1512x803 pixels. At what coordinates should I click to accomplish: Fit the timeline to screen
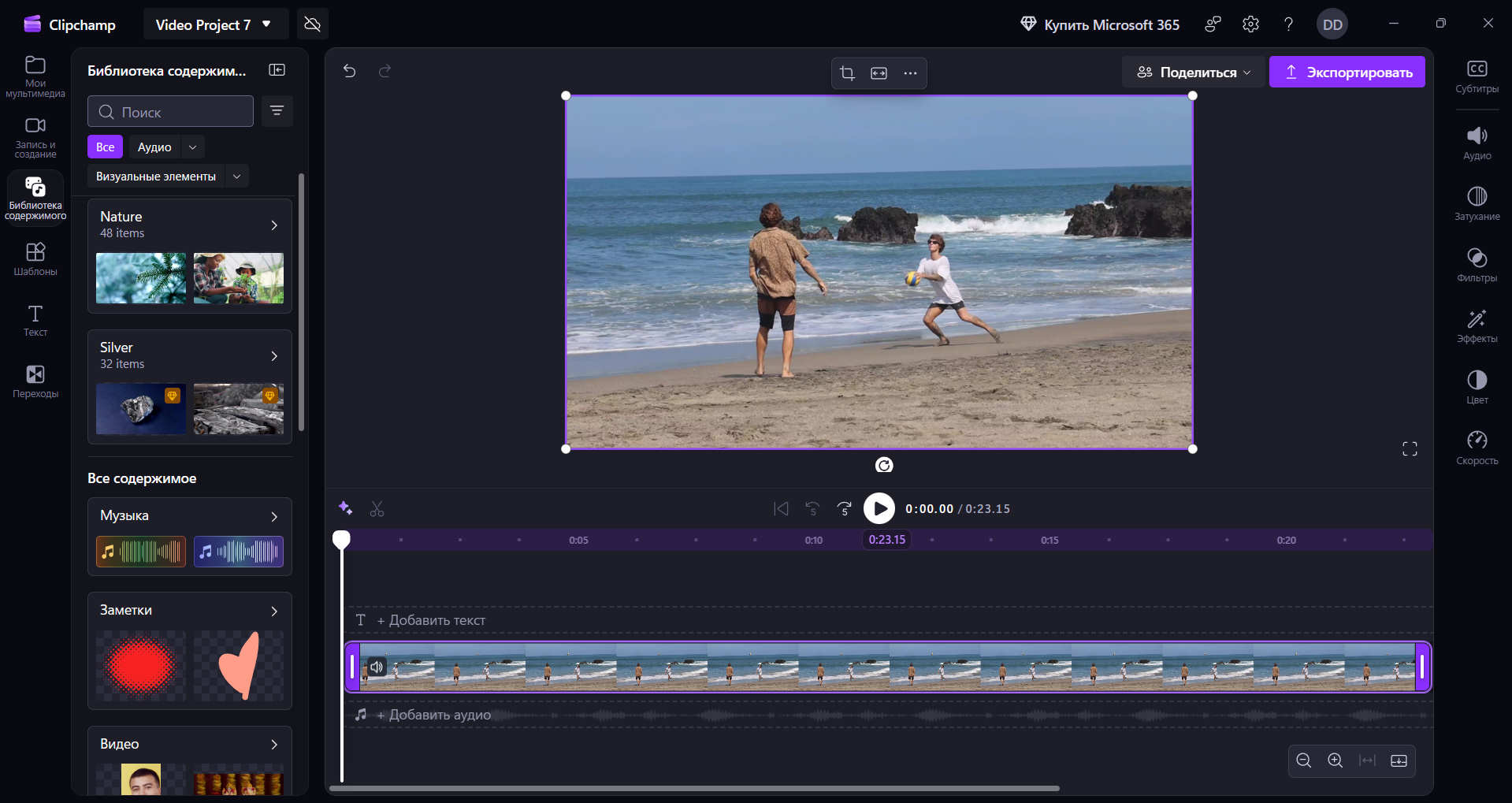coord(1368,760)
